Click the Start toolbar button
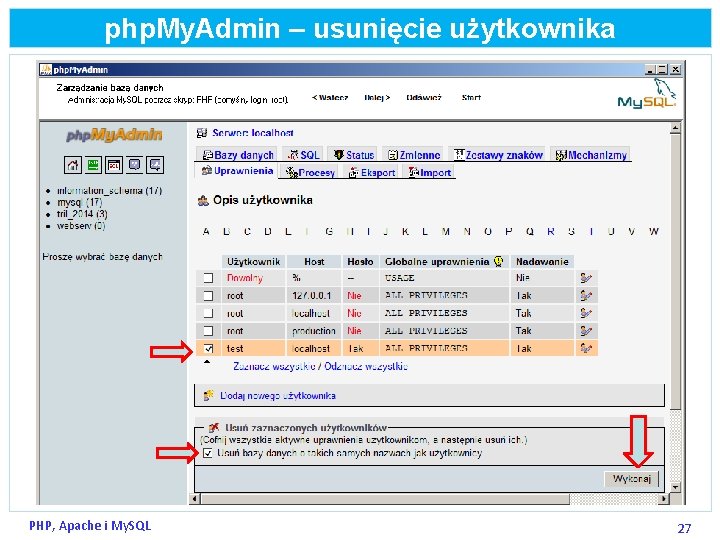The width and height of the screenshot is (720, 540). point(471,97)
